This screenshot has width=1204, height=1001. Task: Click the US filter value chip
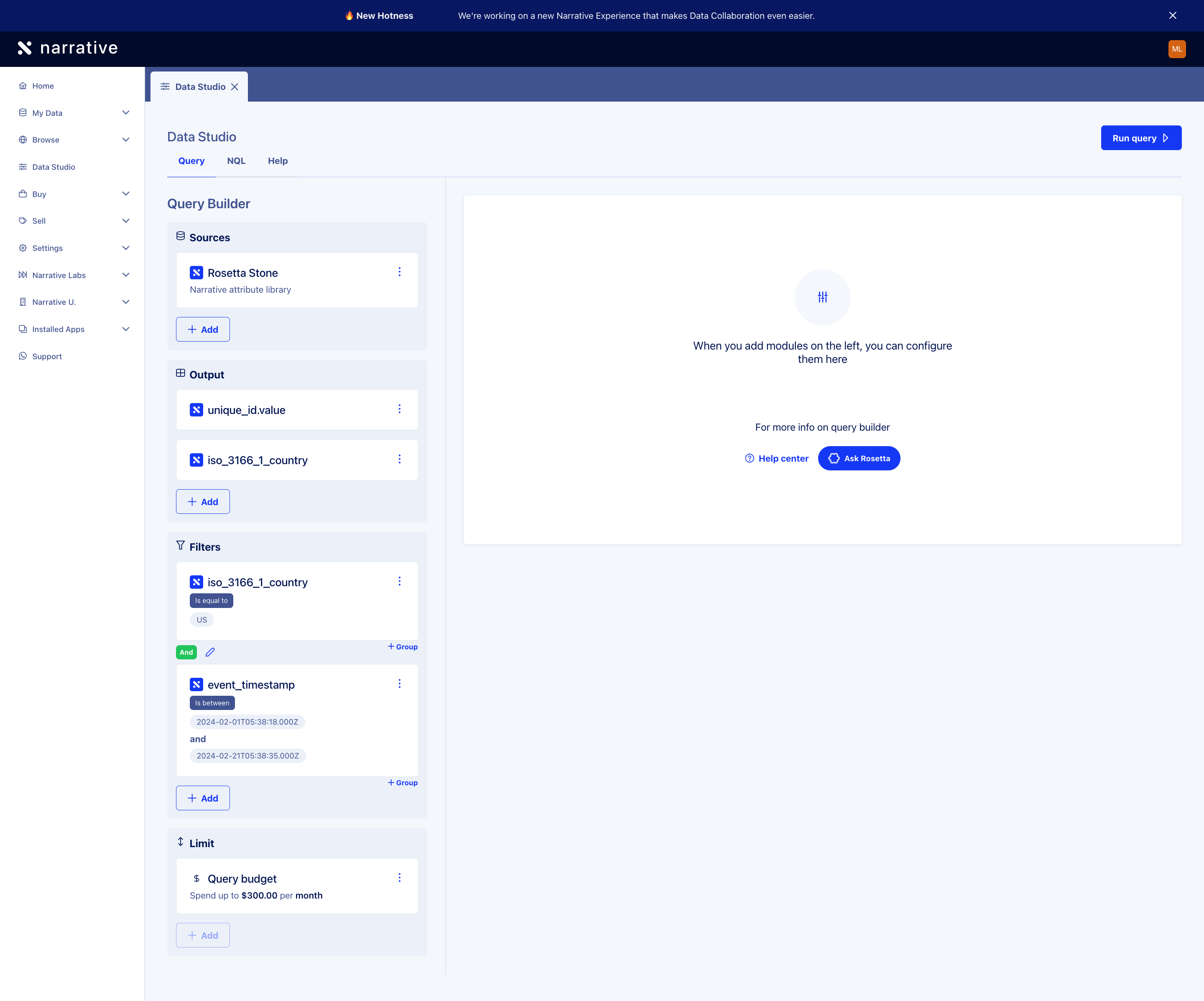(202, 620)
